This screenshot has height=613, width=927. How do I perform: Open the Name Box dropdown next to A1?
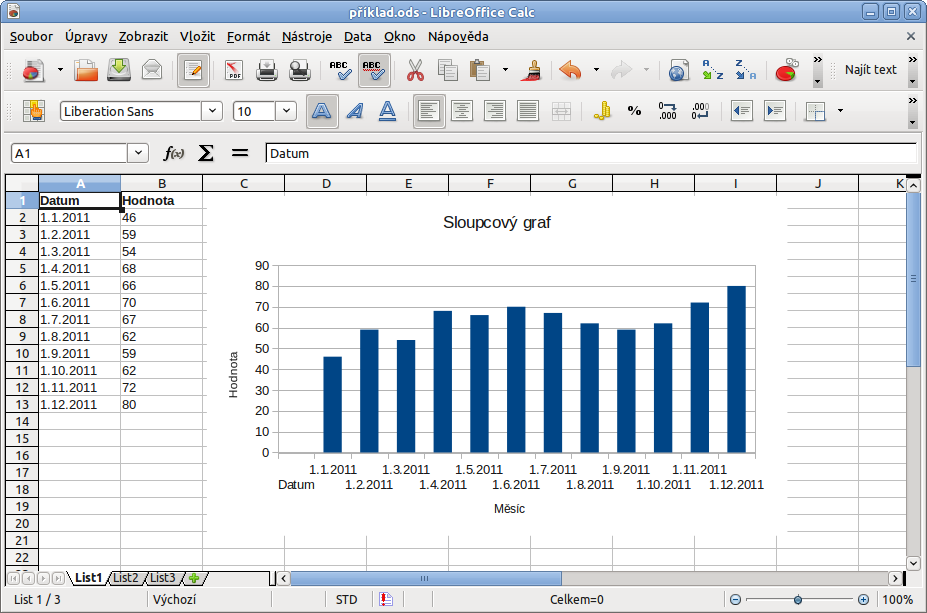tap(138, 154)
